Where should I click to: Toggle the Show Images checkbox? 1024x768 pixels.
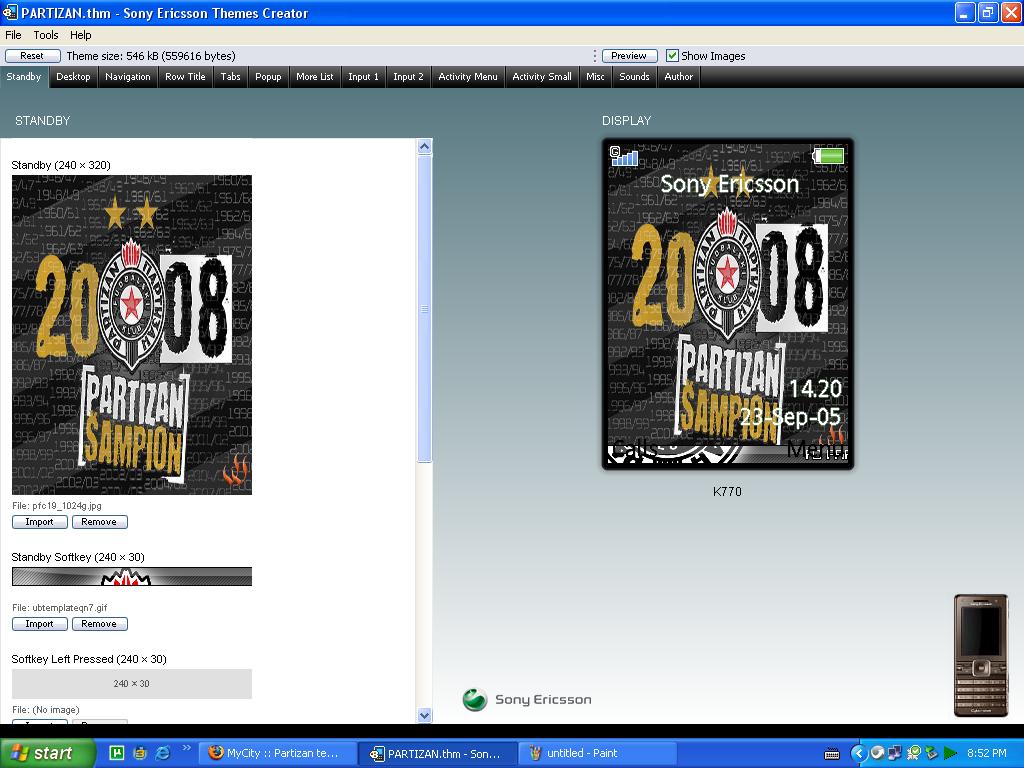672,56
